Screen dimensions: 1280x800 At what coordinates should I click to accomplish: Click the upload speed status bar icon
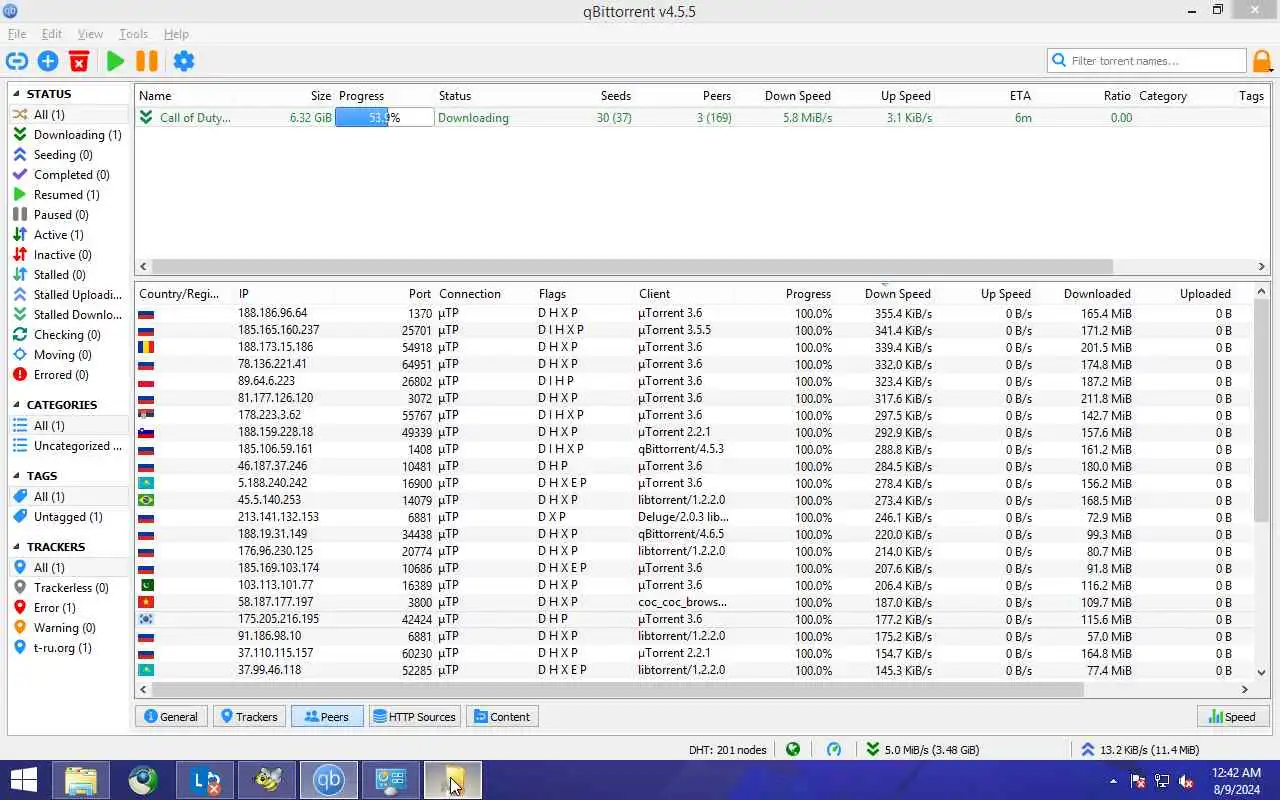click(1088, 749)
